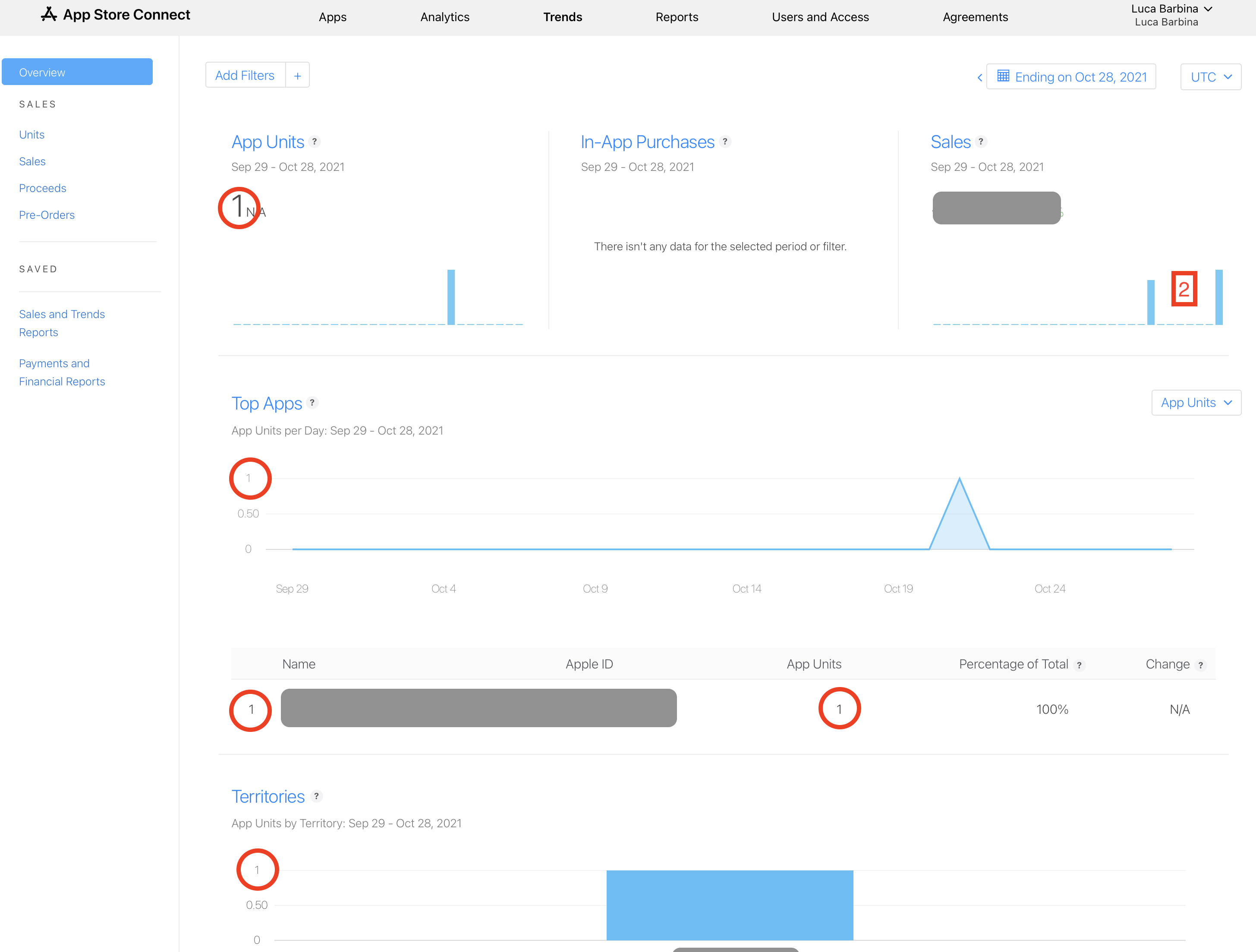Open the Change column help icon
1256x952 pixels.
click(x=1200, y=665)
